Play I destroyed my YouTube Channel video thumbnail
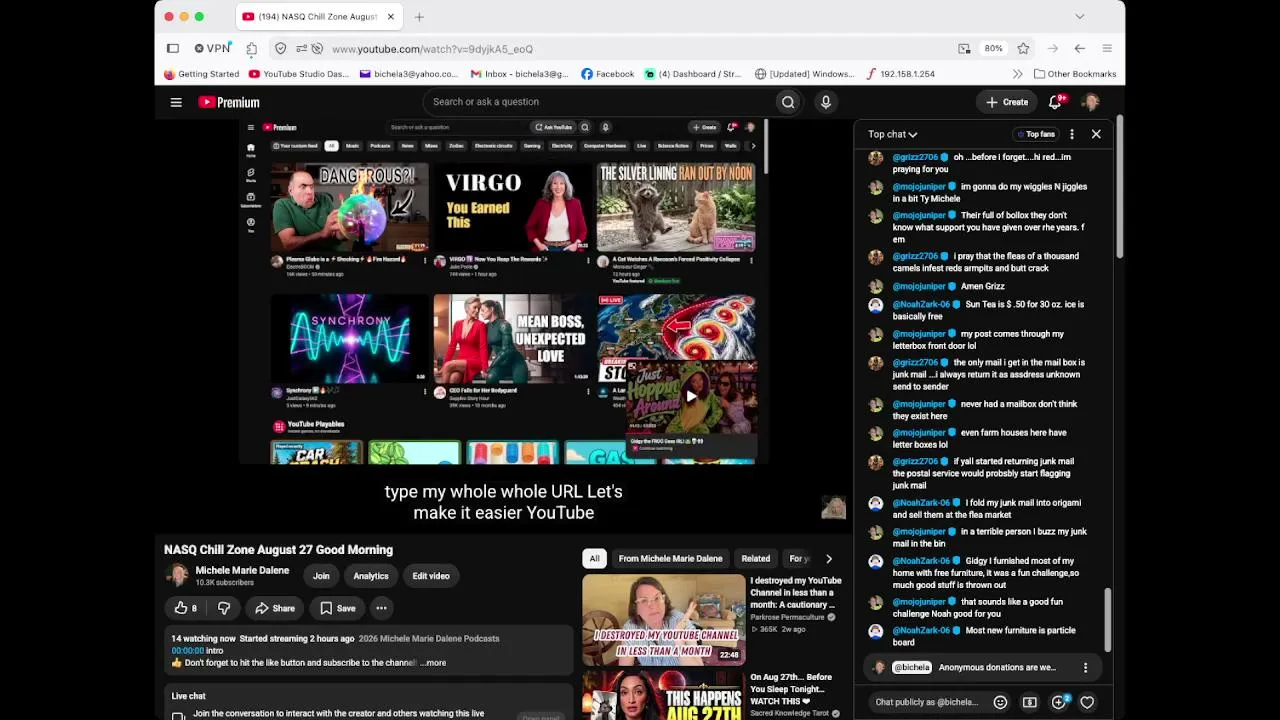Image resolution: width=1280 pixels, height=720 pixels. pos(664,620)
